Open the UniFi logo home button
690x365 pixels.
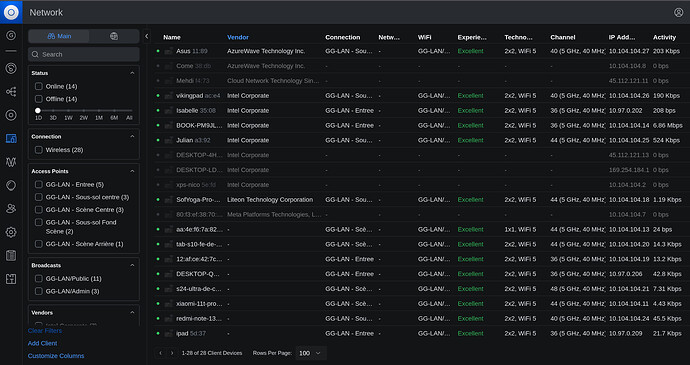tap(11, 12)
